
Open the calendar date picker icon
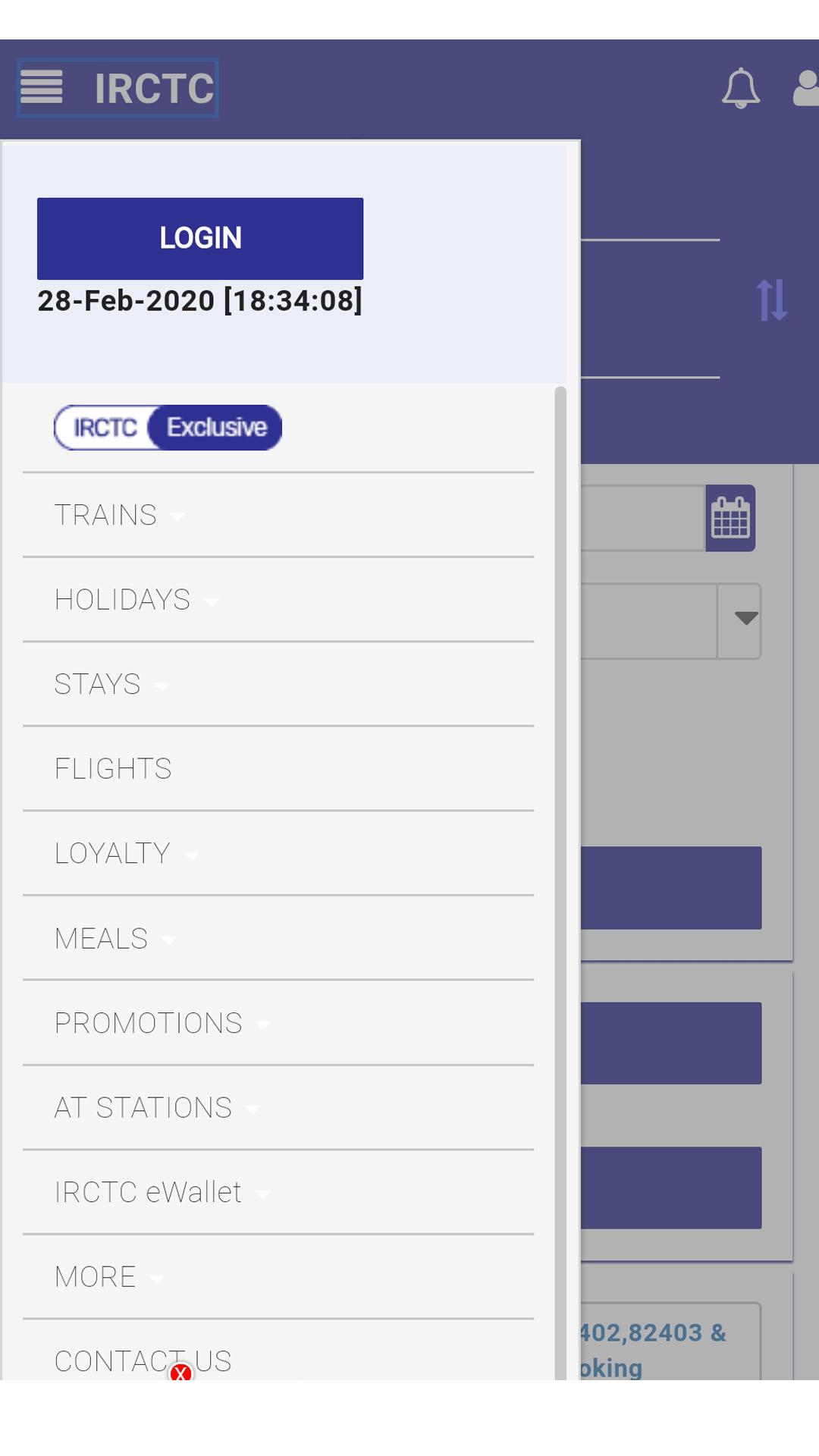(730, 518)
